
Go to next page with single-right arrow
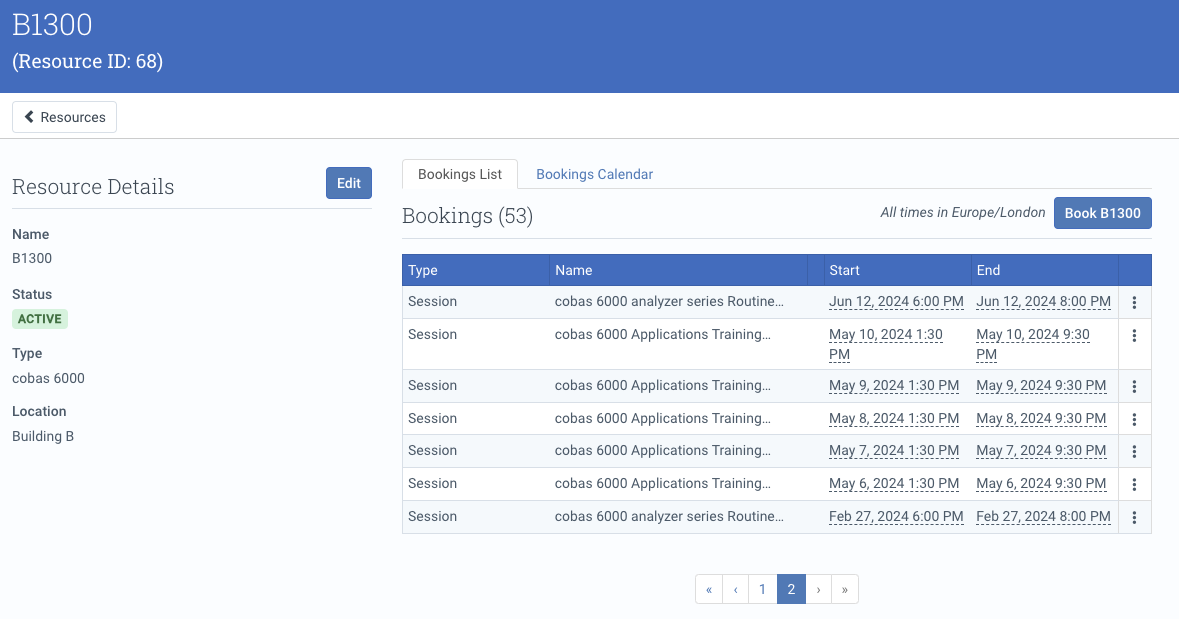[x=818, y=589]
